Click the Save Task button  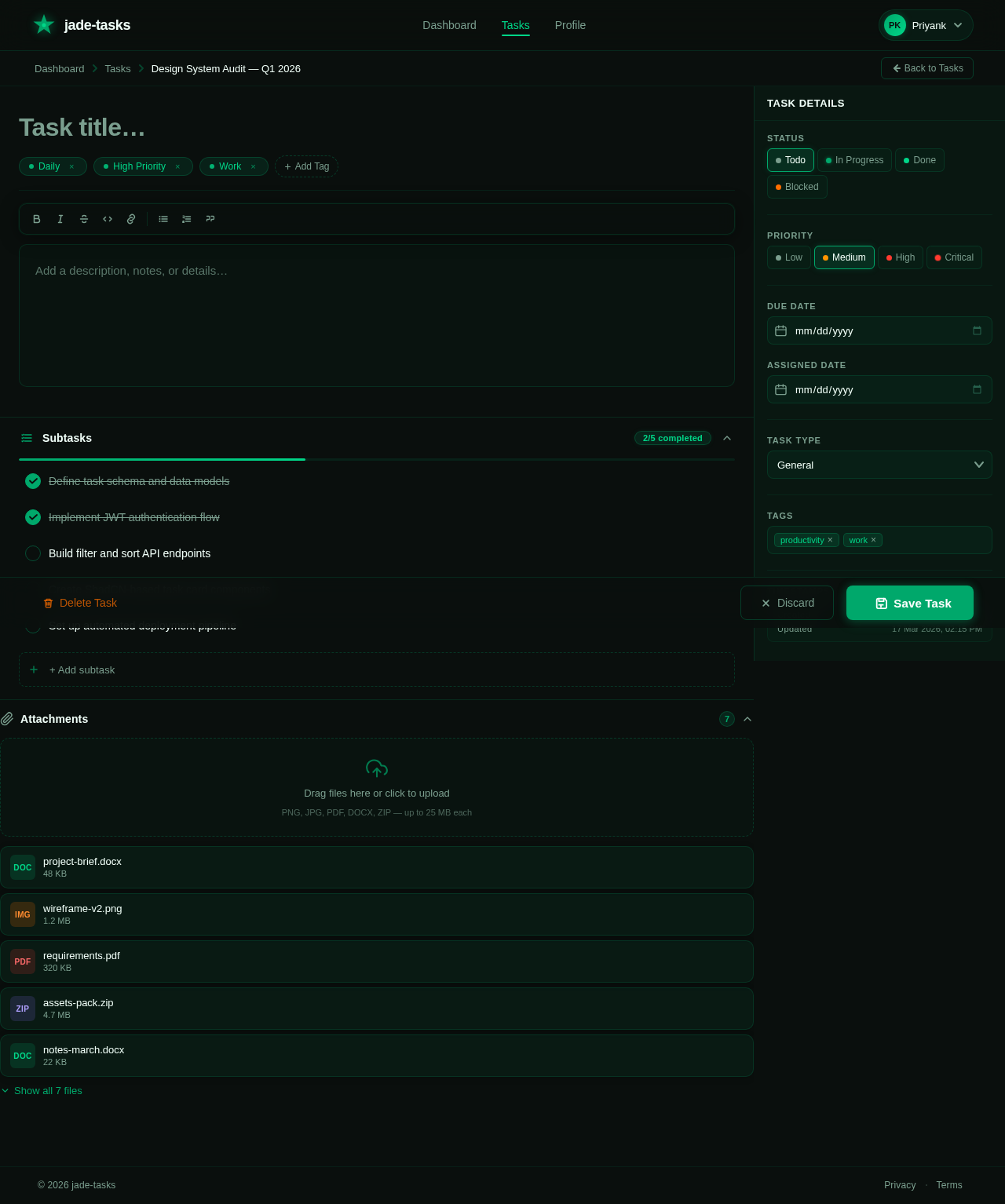pyautogui.click(x=910, y=603)
